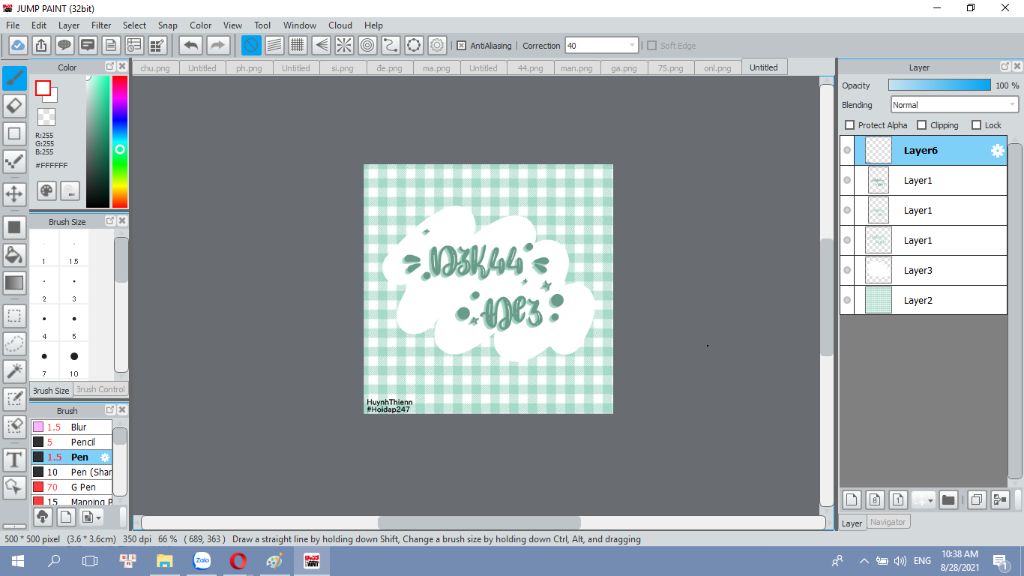Enable the parallel lines snap
The image size is (1024, 576).
[274, 45]
